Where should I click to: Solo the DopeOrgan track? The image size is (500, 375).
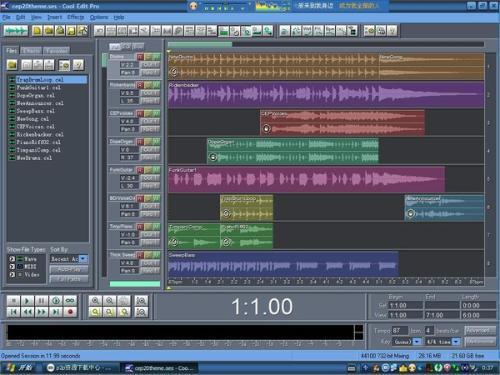point(148,142)
